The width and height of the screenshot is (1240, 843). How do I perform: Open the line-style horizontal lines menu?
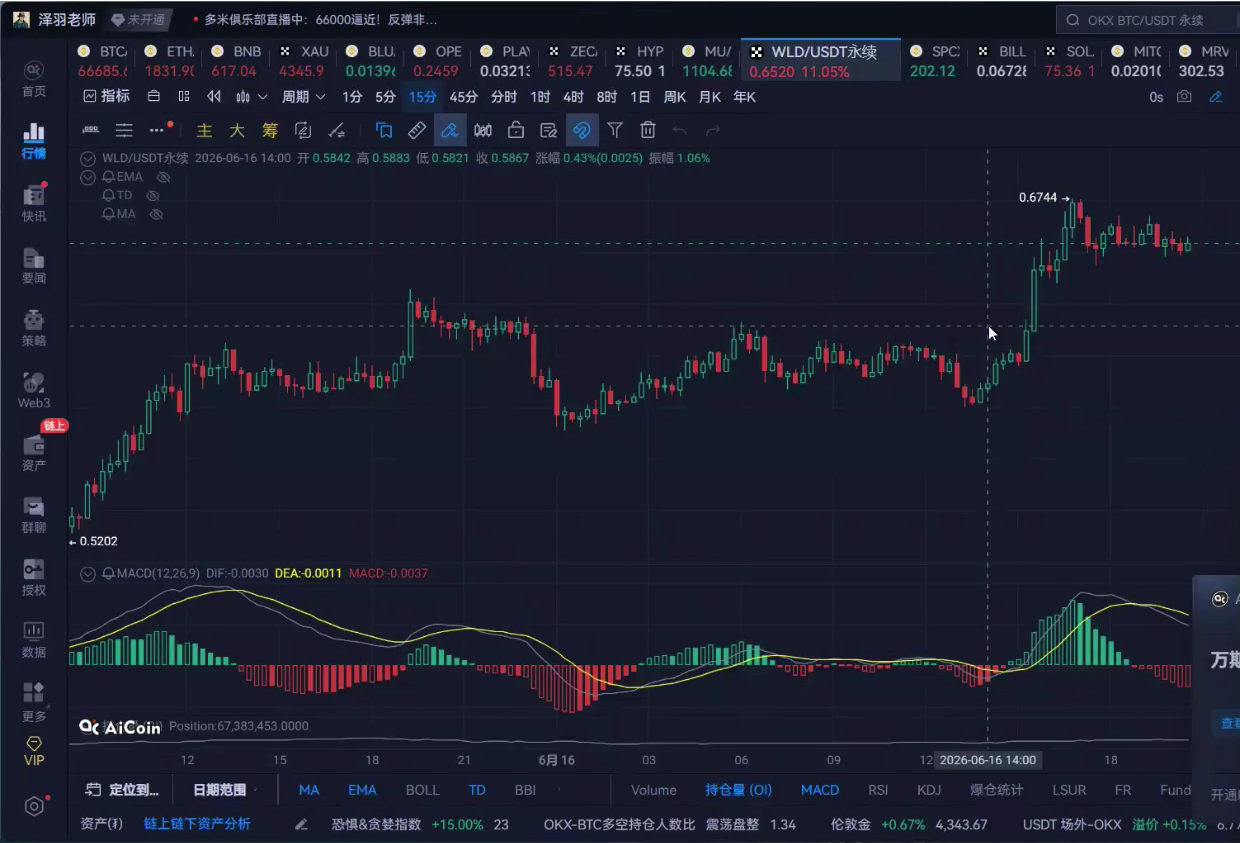pyautogui.click(x=124, y=130)
